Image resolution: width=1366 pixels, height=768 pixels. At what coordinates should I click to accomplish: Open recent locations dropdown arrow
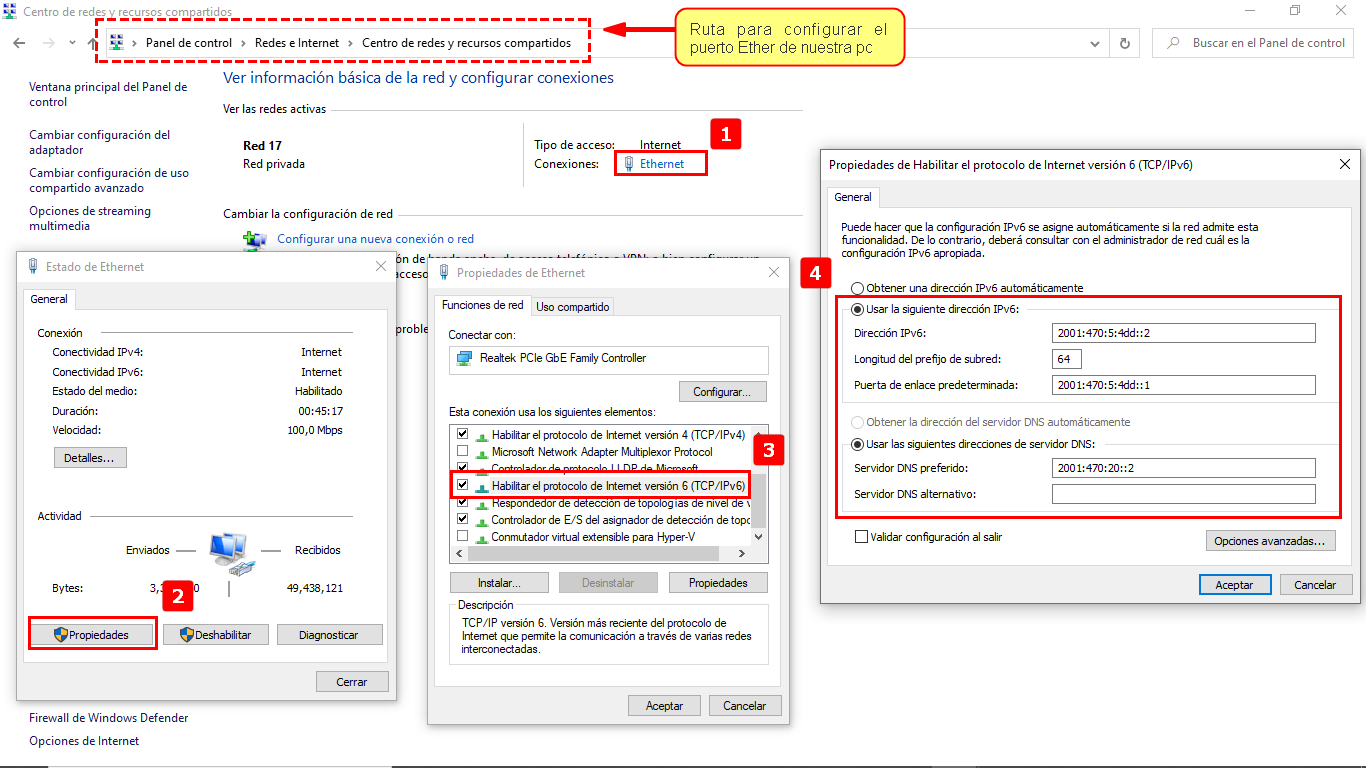[72, 43]
